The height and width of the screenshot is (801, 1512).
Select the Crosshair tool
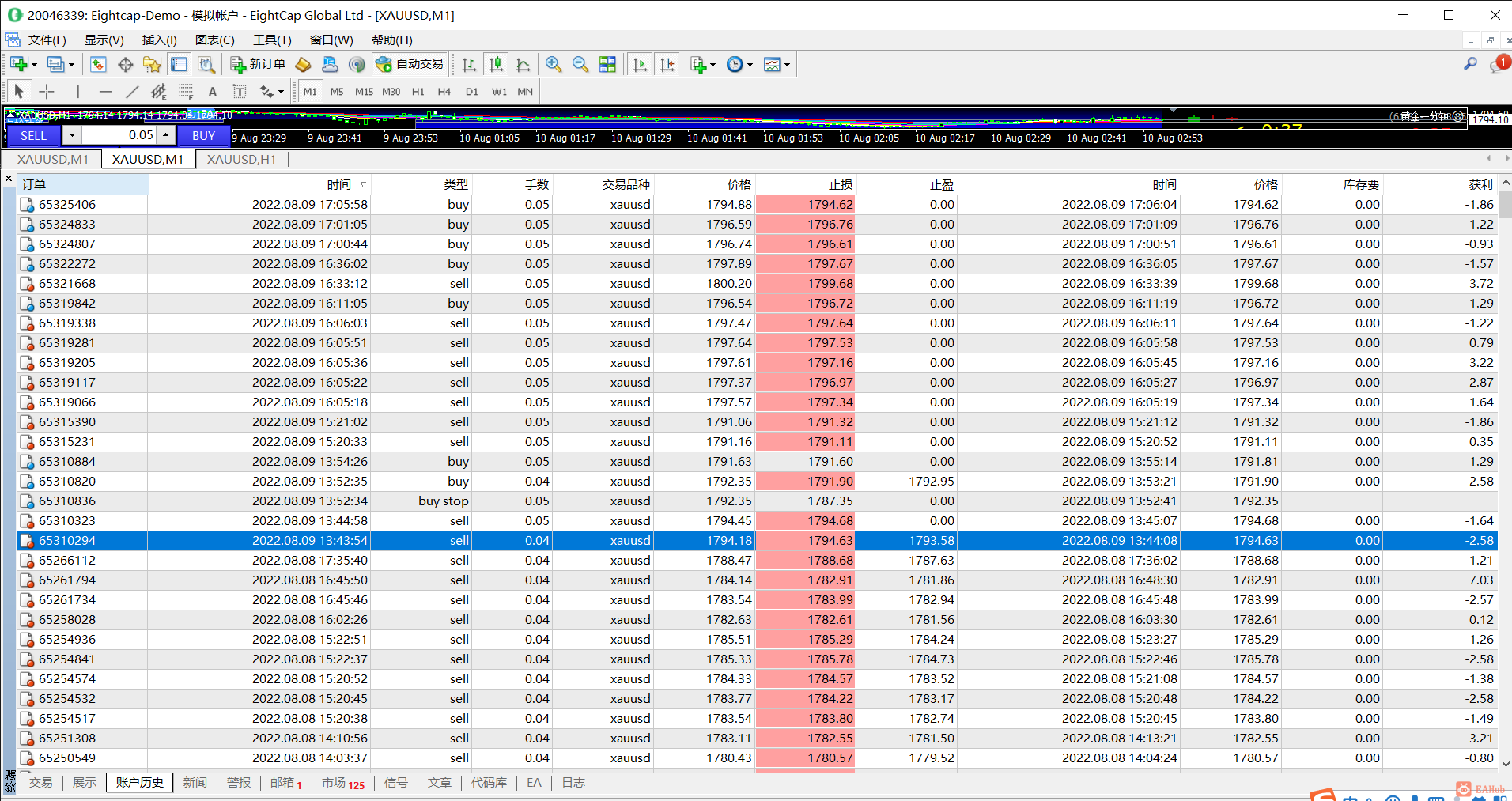(47, 92)
